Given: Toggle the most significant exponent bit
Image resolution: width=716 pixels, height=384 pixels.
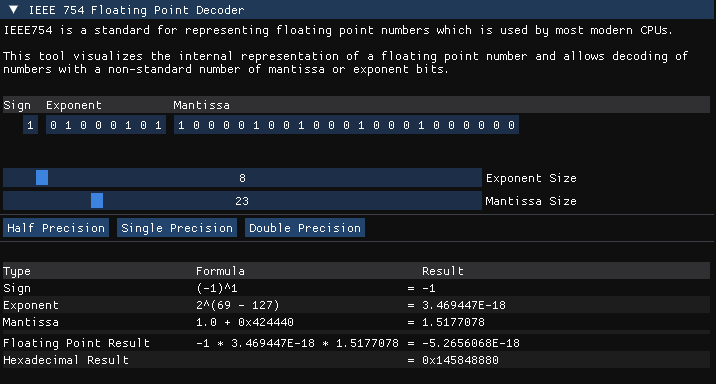Looking at the screenshot, I should click(53, 125).
